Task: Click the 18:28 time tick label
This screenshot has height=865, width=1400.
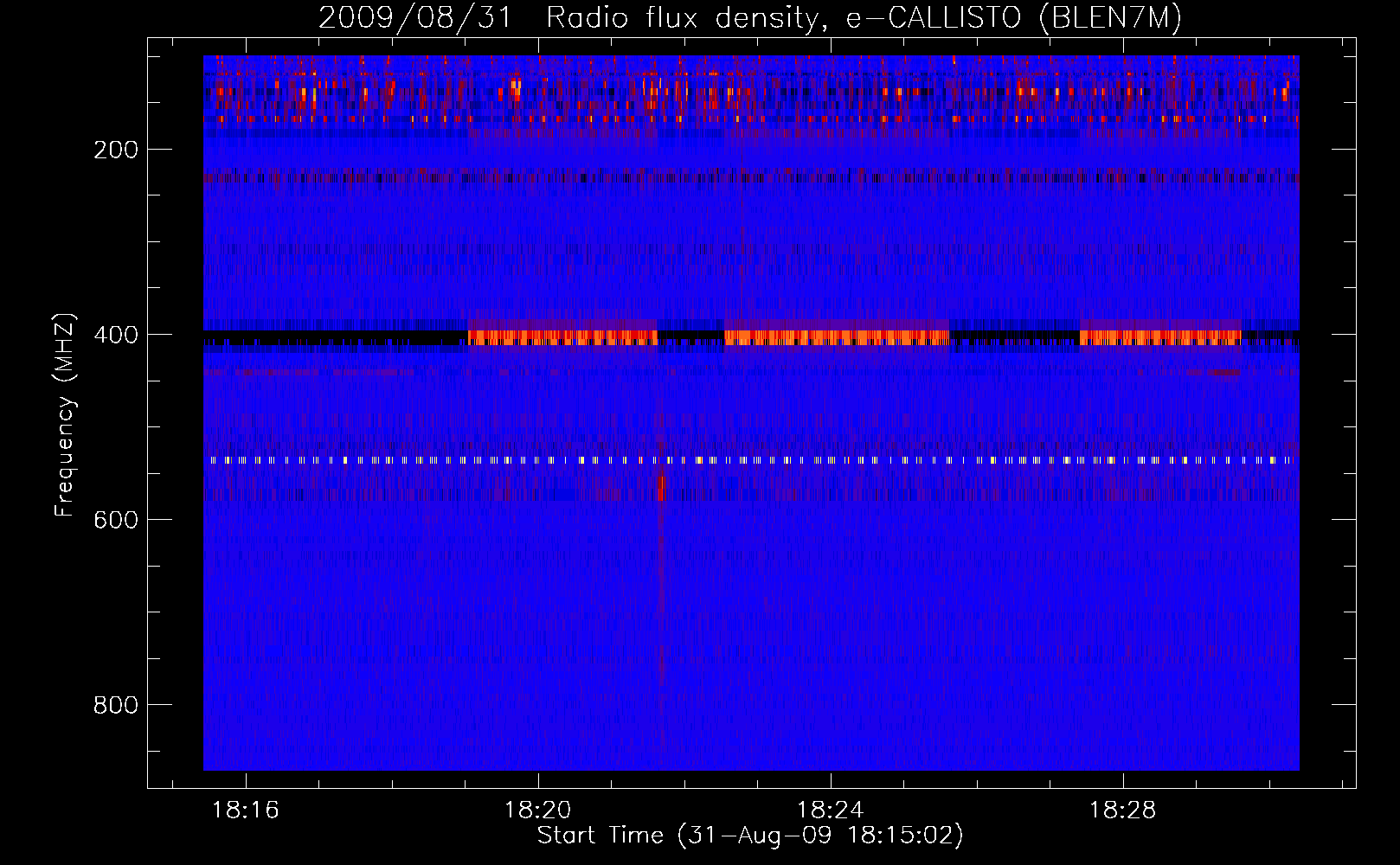Action: [x=1122, y=810]
